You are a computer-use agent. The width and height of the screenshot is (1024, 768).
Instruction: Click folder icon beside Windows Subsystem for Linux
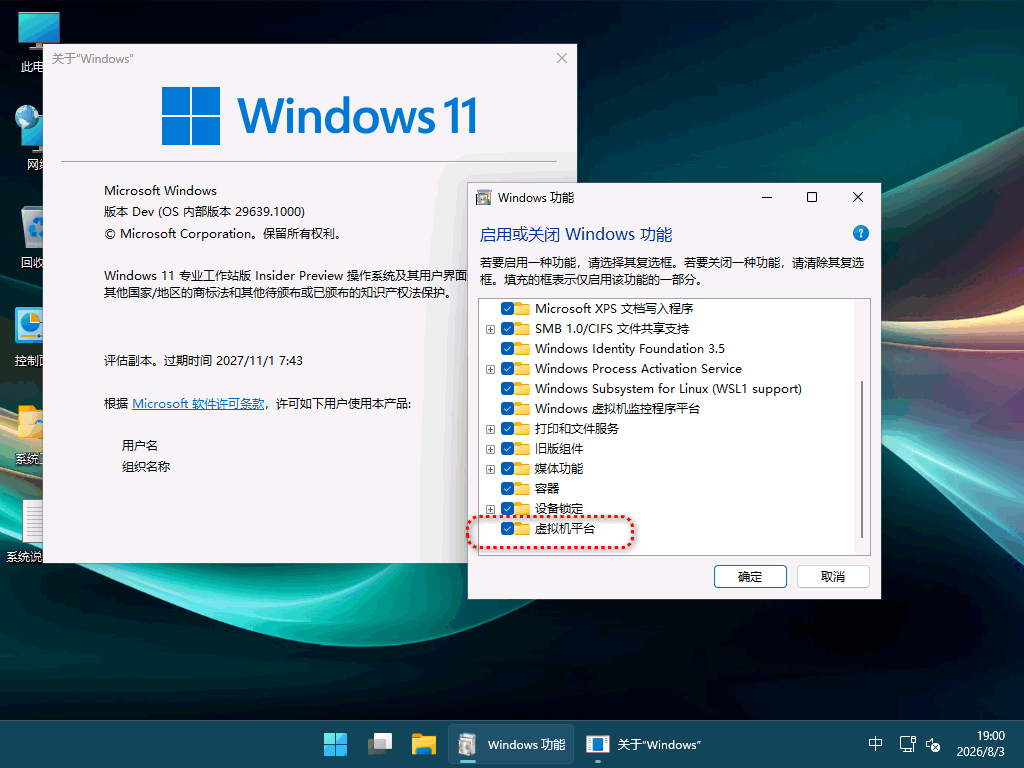522,389
